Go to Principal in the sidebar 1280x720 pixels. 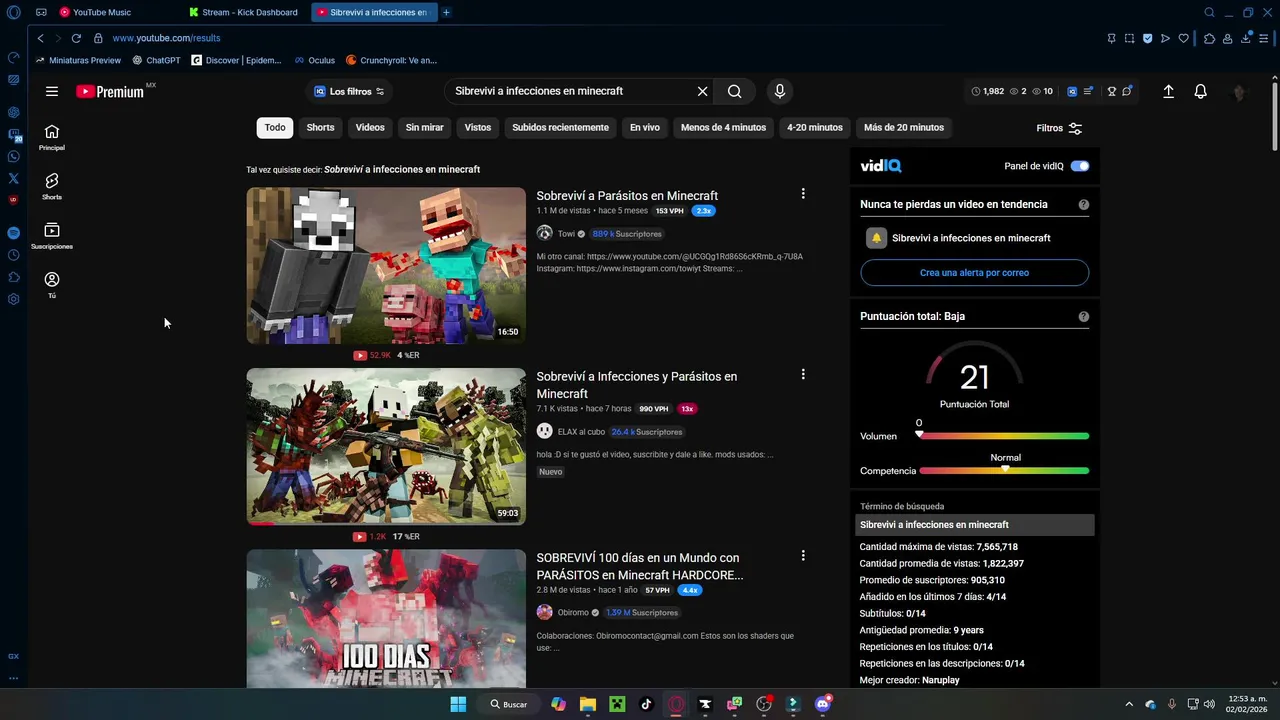[x=52, y=137]
